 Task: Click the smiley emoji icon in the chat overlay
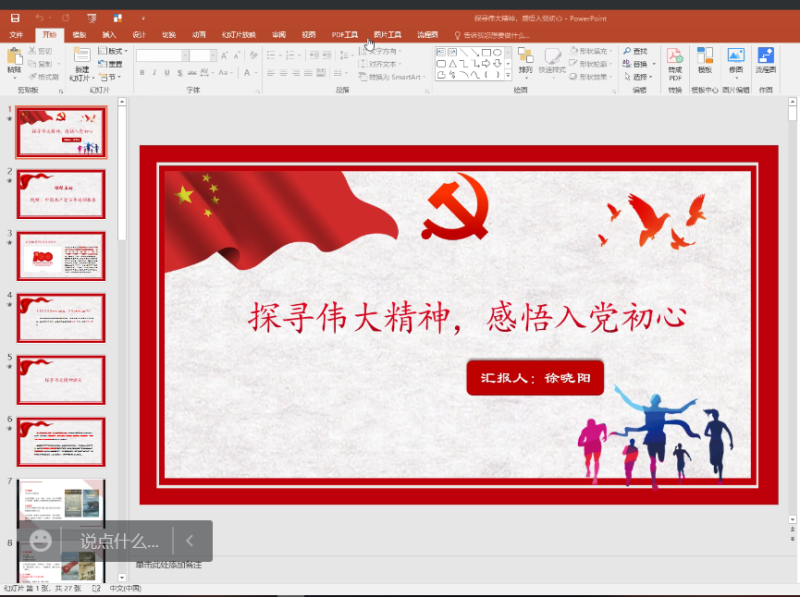tap(40, 540)
